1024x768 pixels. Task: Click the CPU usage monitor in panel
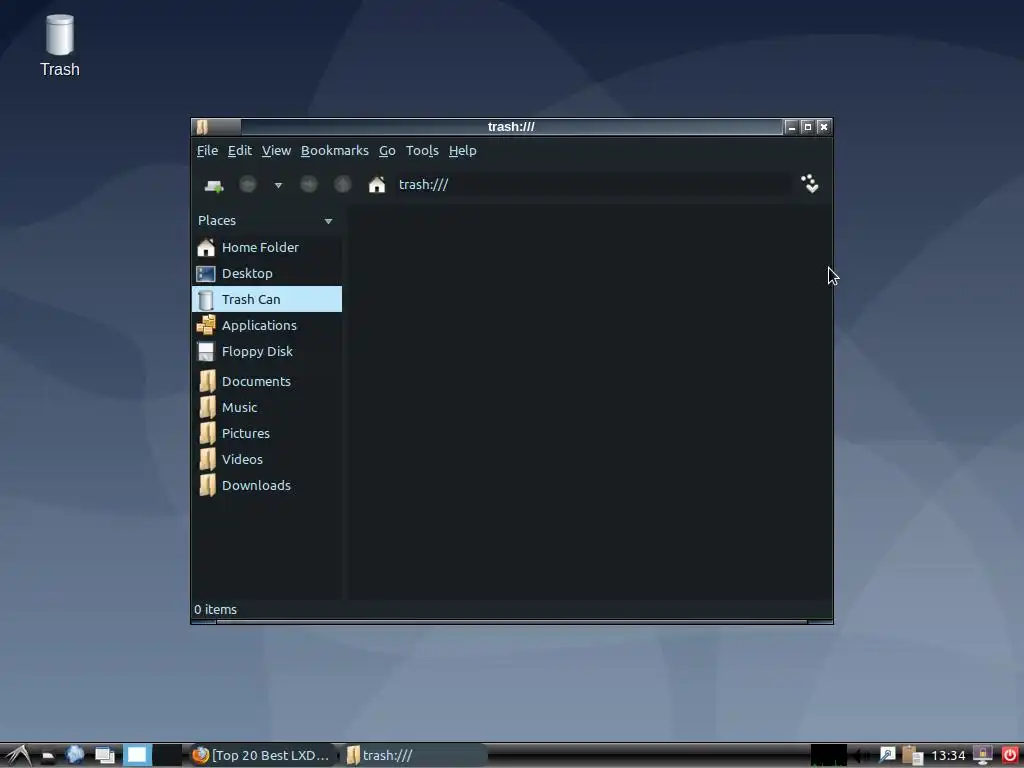(x=829, y=756)
